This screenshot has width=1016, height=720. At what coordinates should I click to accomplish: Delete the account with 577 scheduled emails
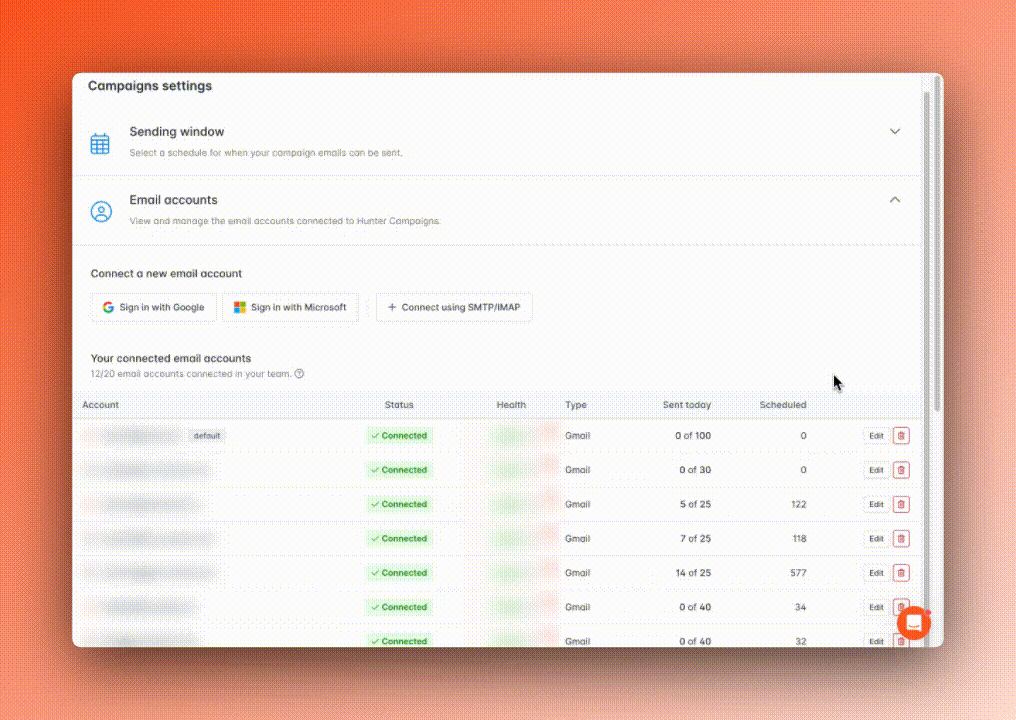pos(900,573)
